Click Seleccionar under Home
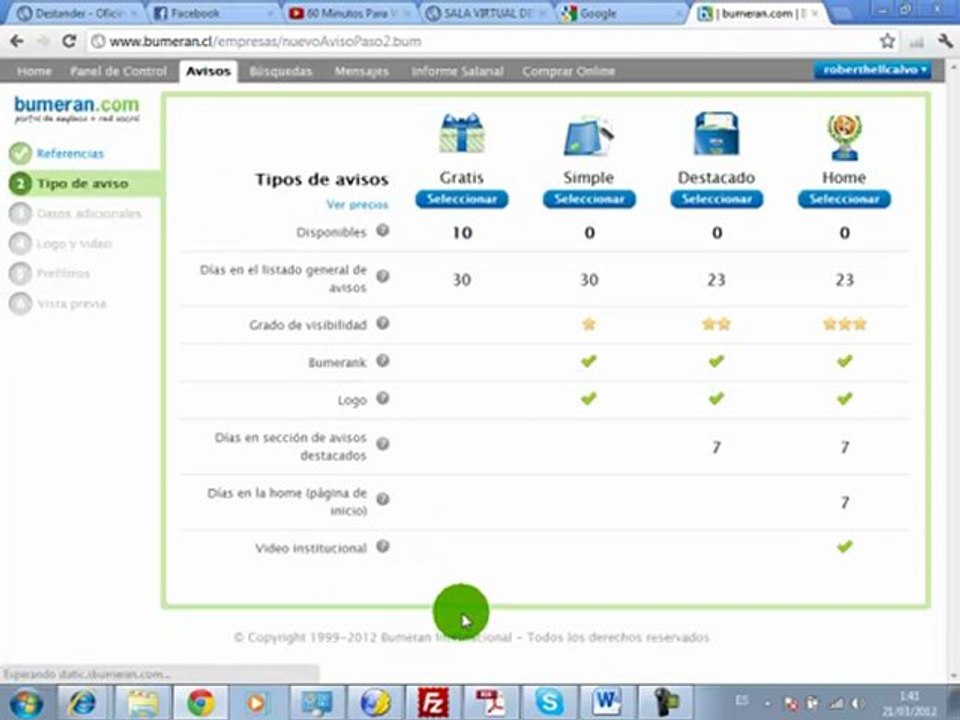 [844, 199]
